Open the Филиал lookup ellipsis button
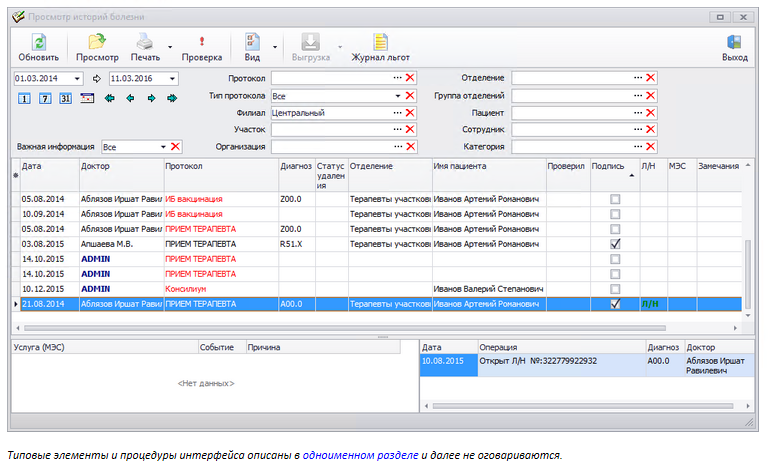This screenshot has height=466, width=771. tap(397, 113)
